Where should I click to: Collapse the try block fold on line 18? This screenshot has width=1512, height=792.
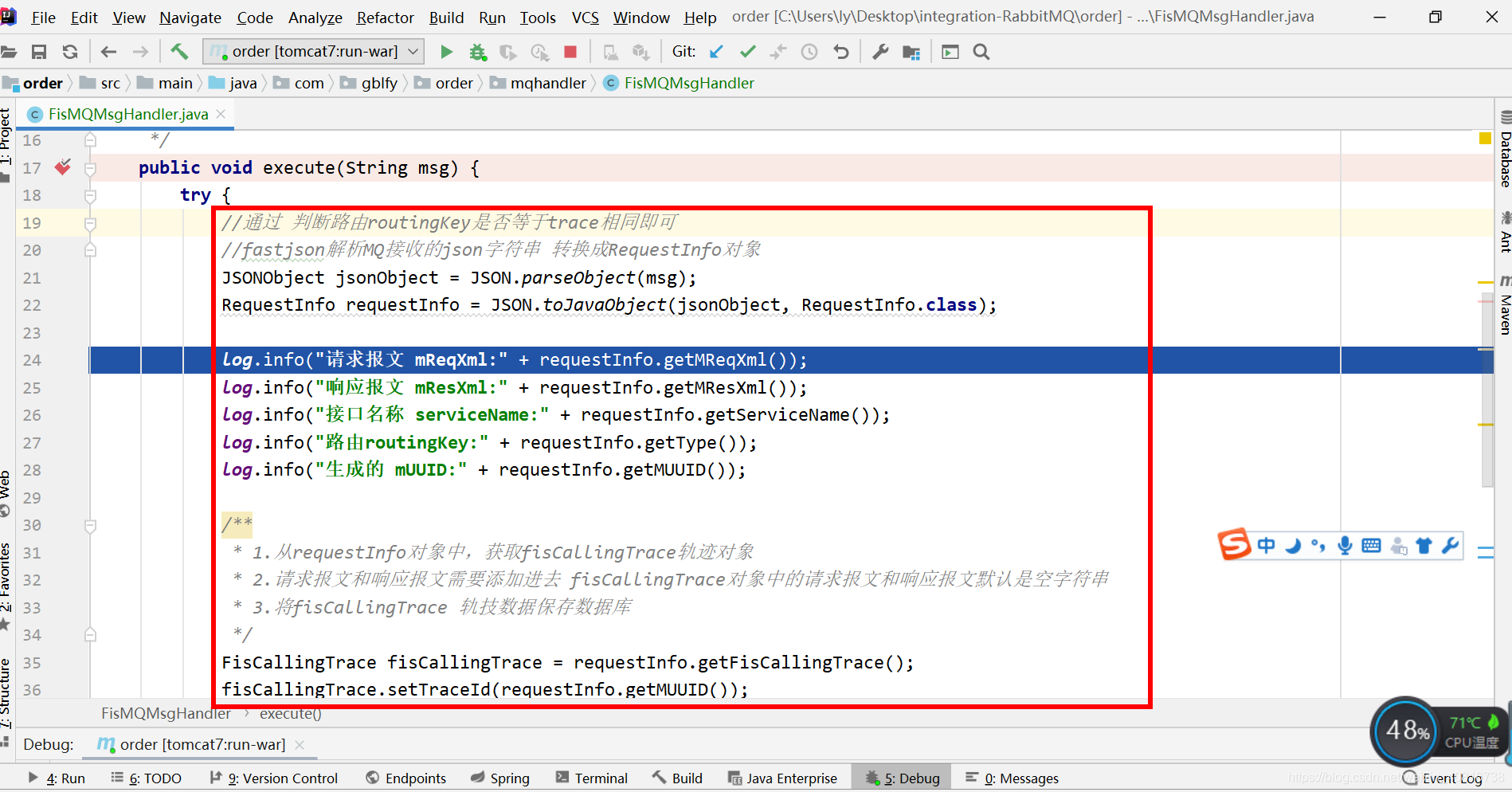(x=90, y=195)
